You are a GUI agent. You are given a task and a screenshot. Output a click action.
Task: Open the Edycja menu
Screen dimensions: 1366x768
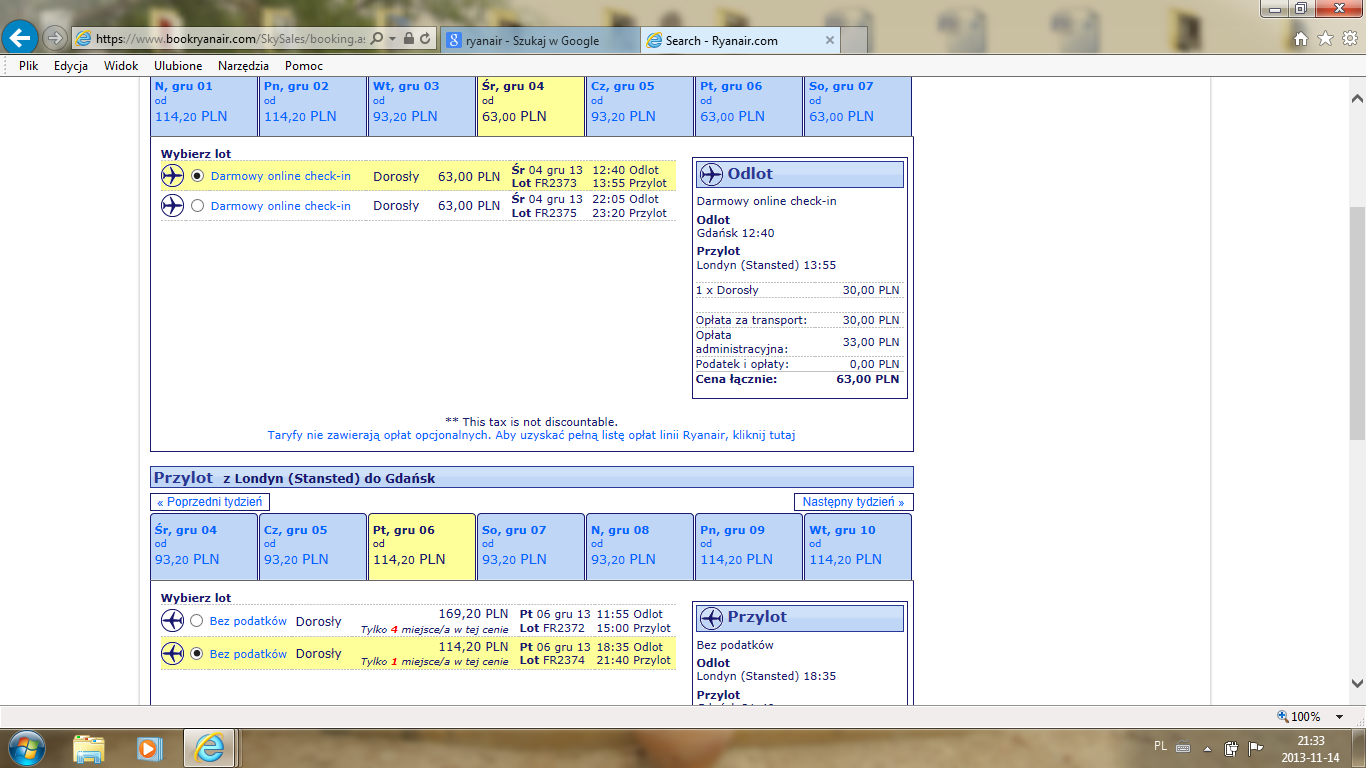[71, 66]
